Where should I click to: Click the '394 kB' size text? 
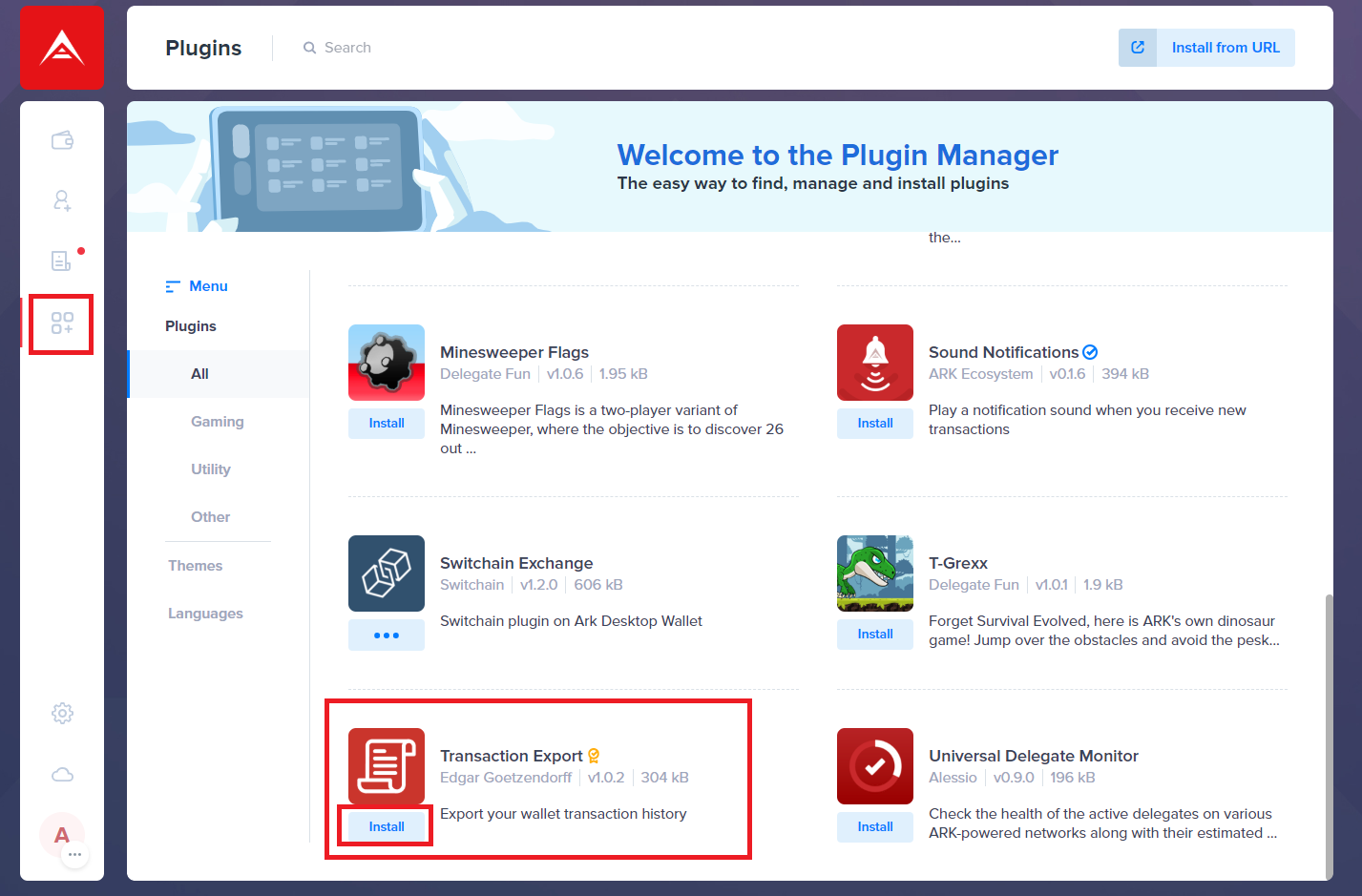click(x=1125, y=374)
